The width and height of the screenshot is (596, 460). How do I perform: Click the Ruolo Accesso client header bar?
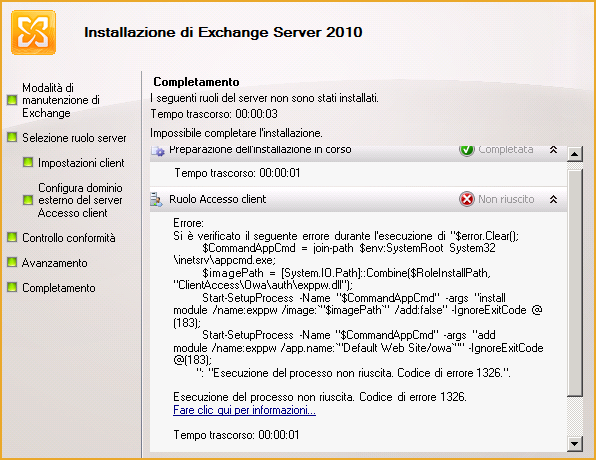click(x=358, y=199)
